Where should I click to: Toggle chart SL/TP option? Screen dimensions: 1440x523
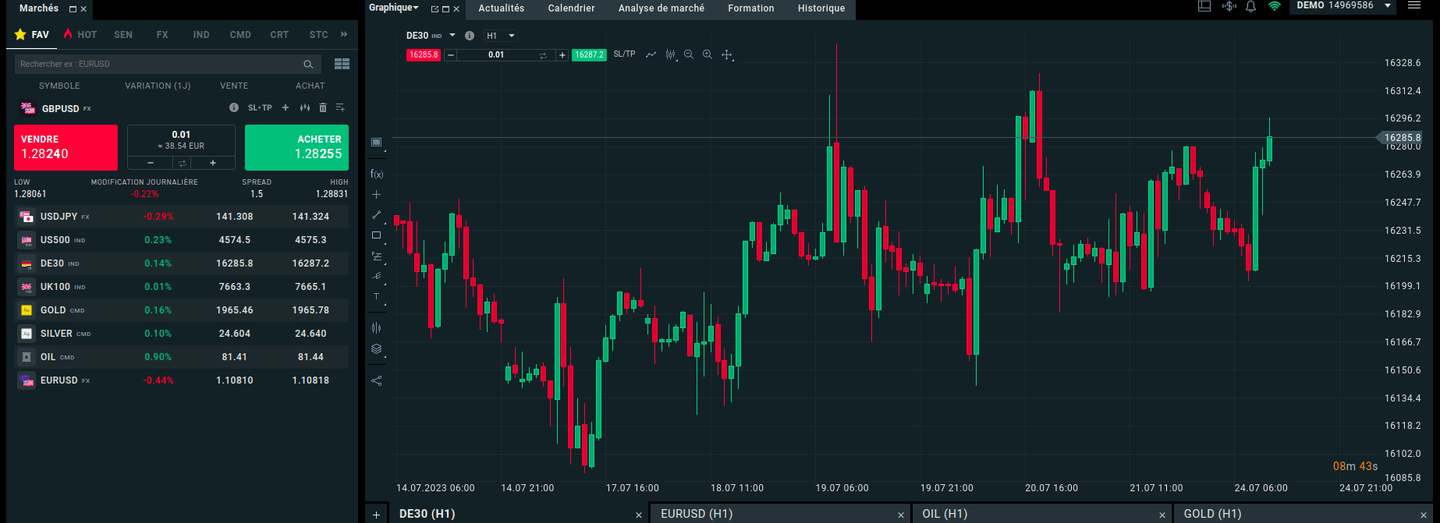point(624,54)
